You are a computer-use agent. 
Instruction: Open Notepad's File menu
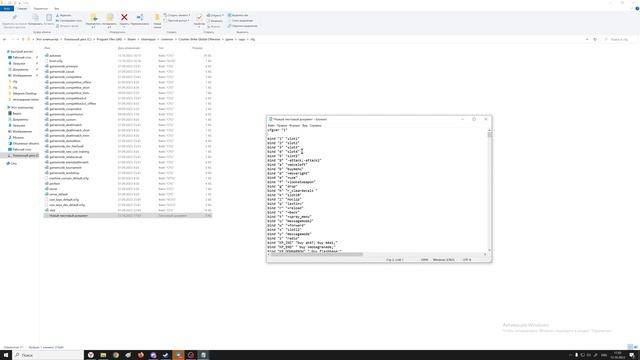click(x=271, y=126)
